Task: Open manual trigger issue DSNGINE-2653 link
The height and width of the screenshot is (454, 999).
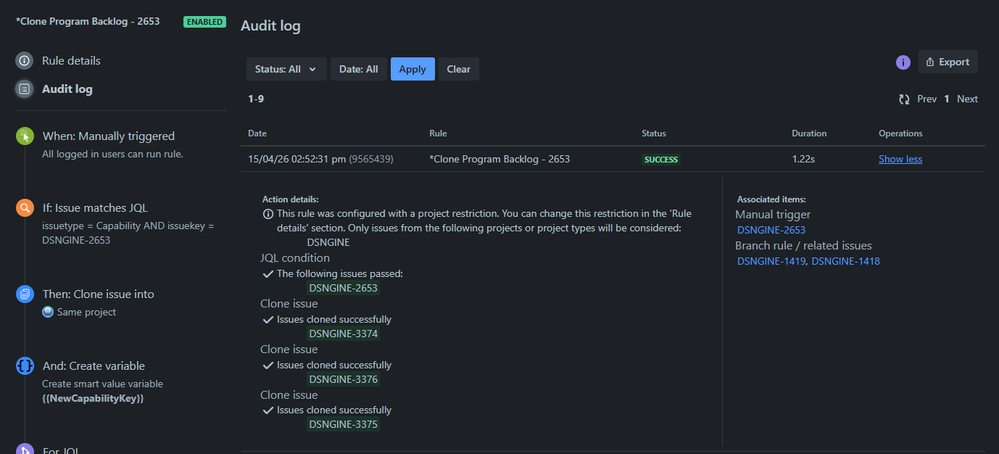Action: pos(772,231)
